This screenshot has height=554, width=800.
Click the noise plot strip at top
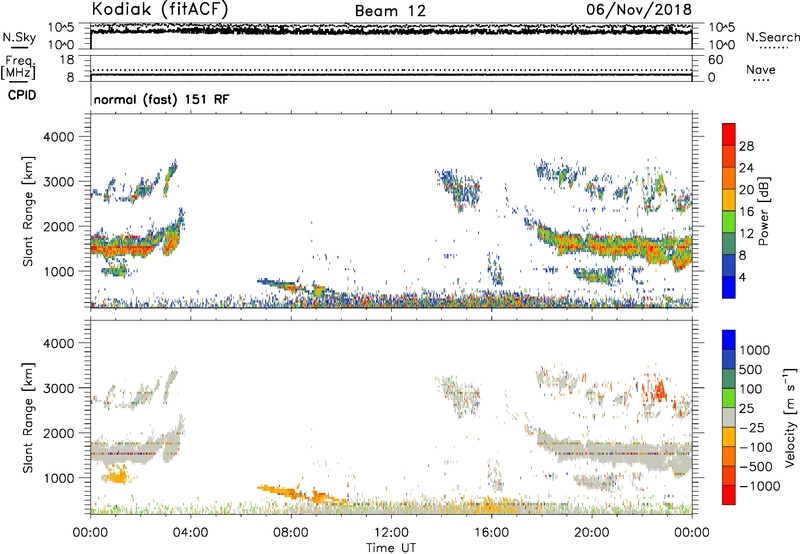point(391,36)
